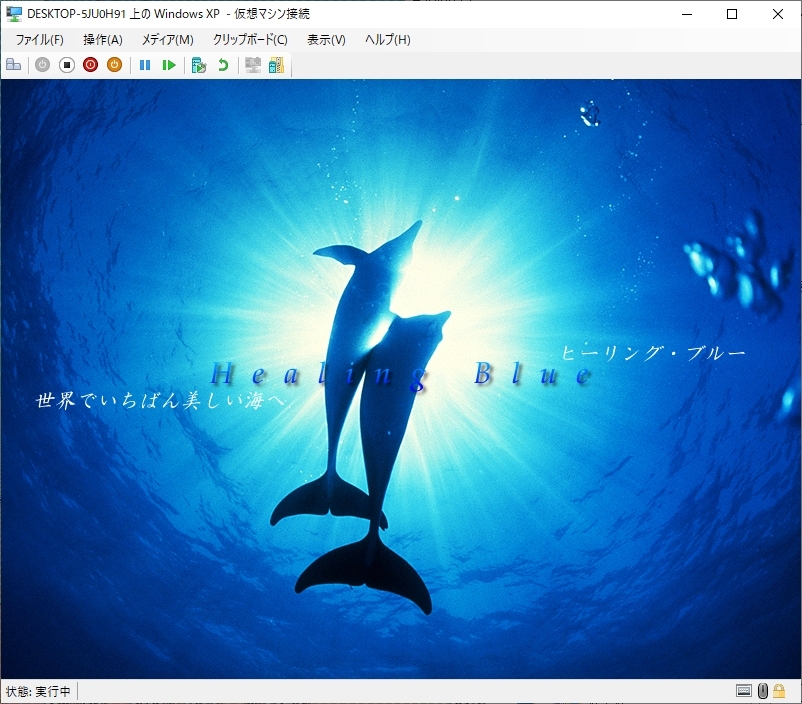Click the mouse icon in the status bar
Image resolution: width=802 pixels, height=704 pixels.
762,691
